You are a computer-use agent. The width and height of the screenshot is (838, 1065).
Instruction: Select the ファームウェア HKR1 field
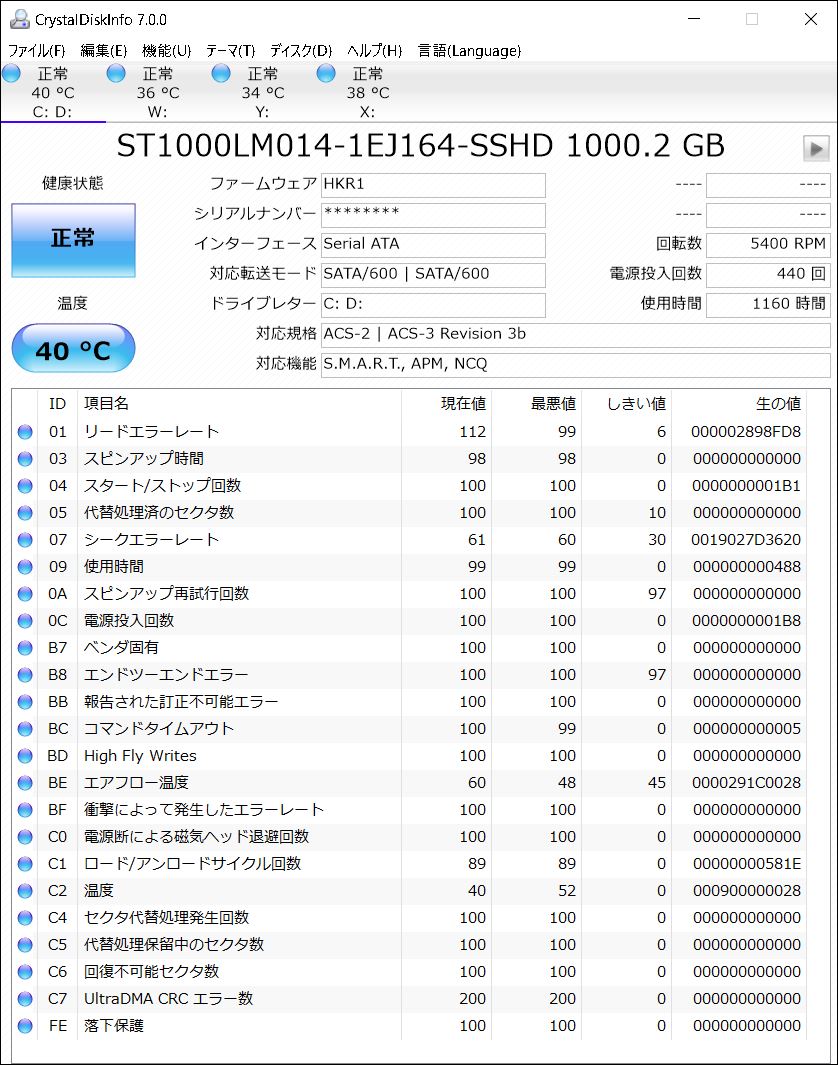tap(432, 185)
